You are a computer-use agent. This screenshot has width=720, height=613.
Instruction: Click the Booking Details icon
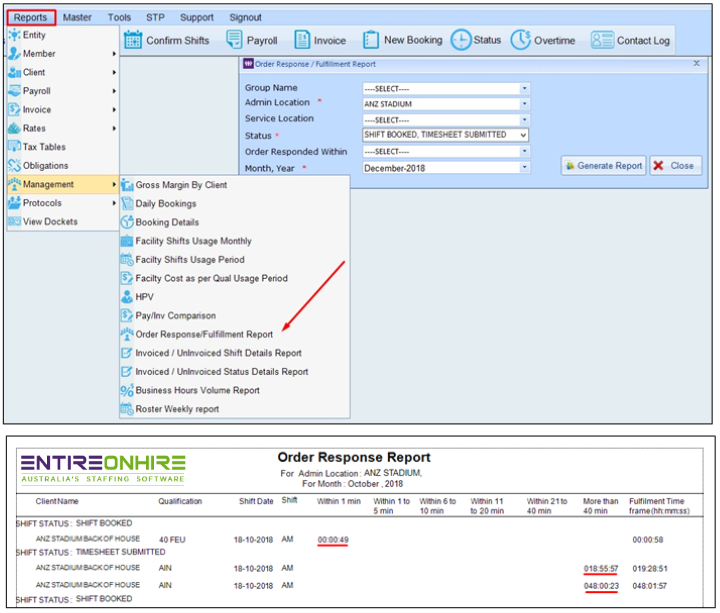tap(127, 222)
